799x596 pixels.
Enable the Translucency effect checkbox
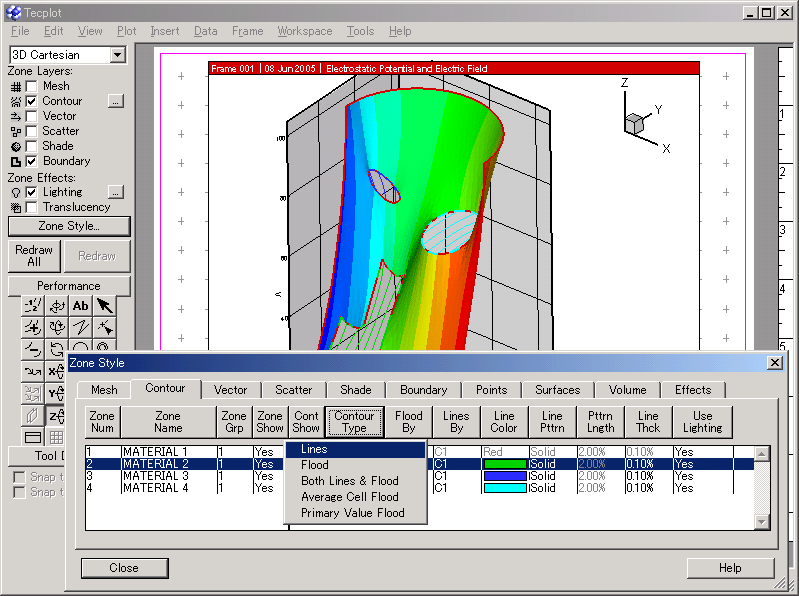[32, 207]
